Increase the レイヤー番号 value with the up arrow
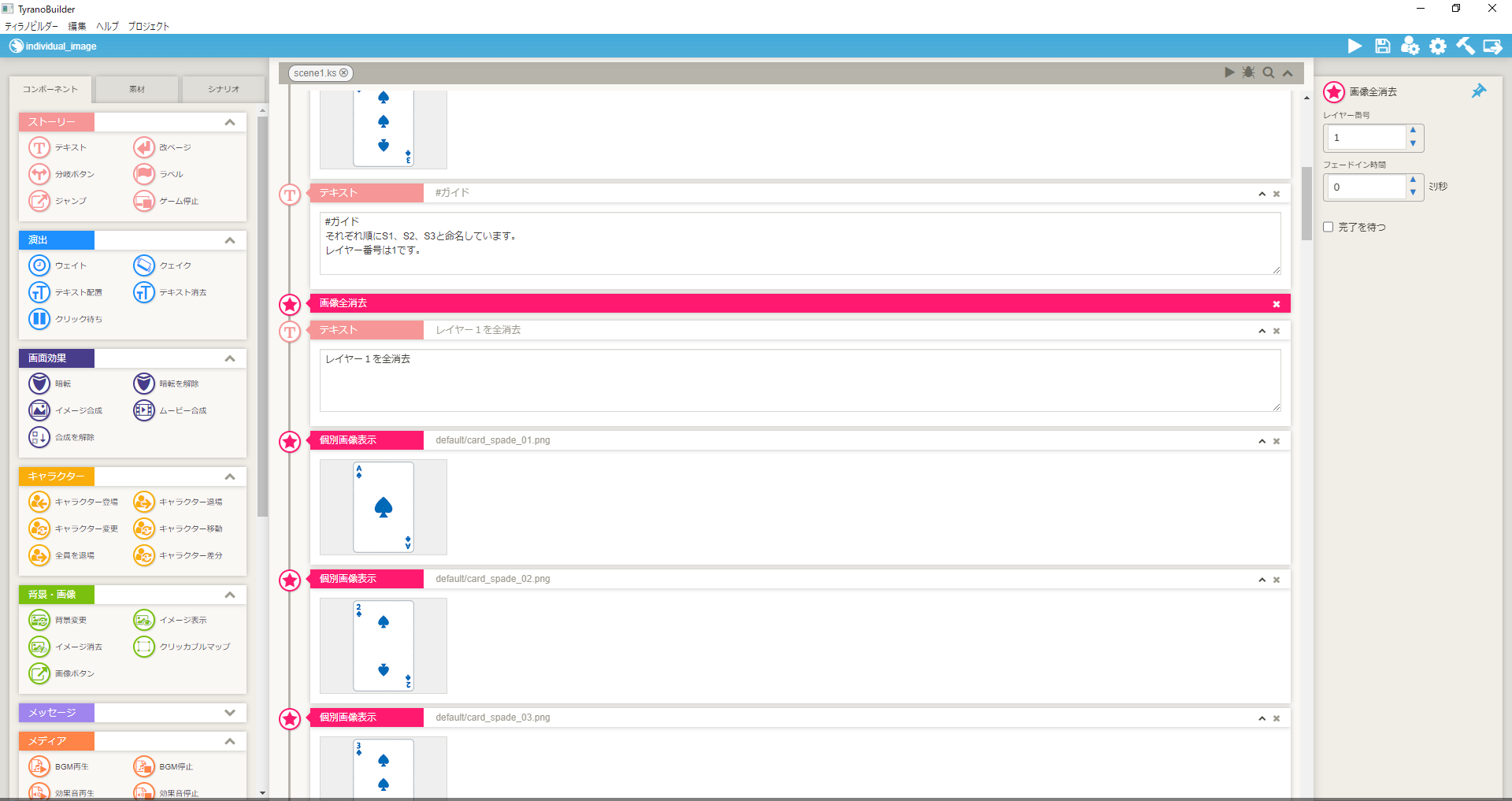This screenshot has height=801, width=1512. (1414, 131)
